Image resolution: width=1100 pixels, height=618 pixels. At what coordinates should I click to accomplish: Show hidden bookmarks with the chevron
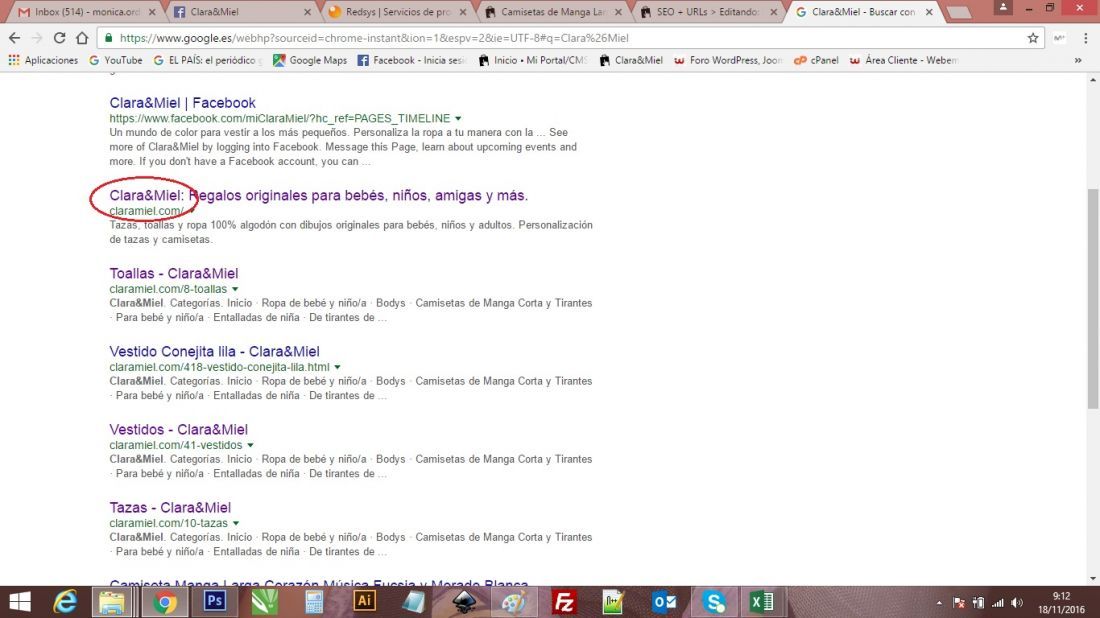[1078, 60]
